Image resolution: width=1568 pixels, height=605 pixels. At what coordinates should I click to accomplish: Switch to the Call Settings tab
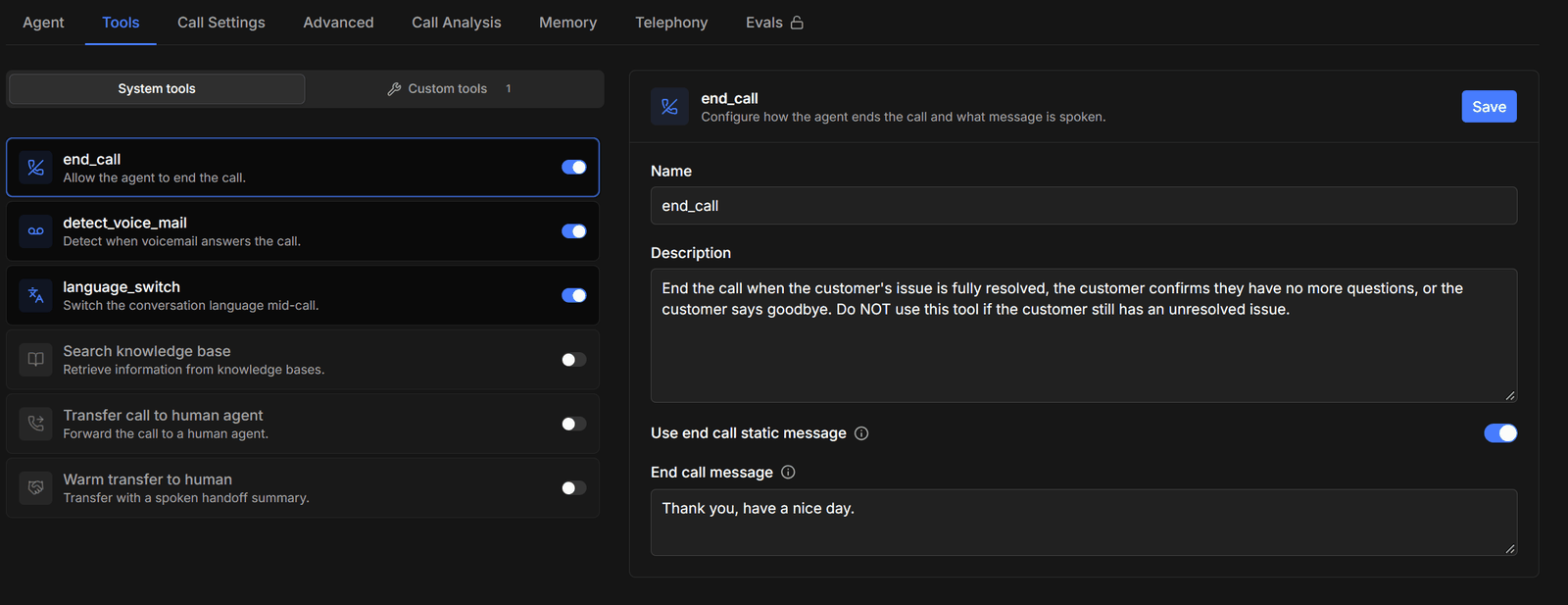tap(221, 23)
